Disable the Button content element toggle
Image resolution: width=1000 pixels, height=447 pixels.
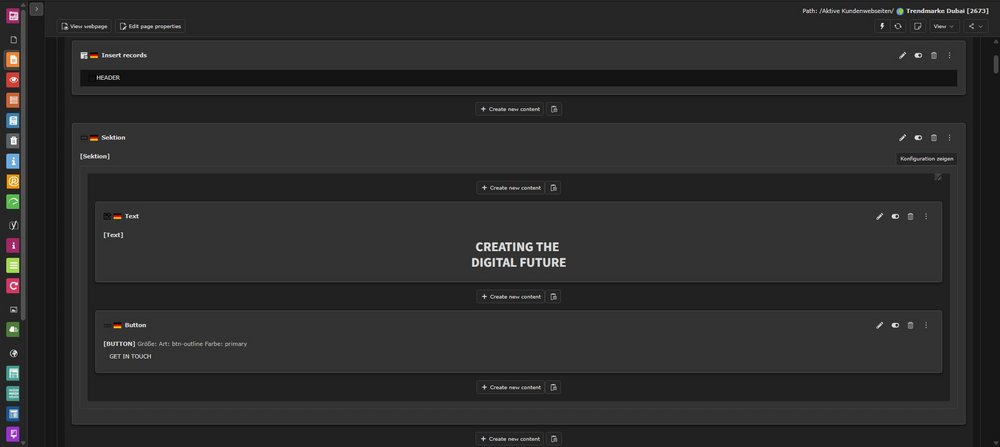point(895,325)
